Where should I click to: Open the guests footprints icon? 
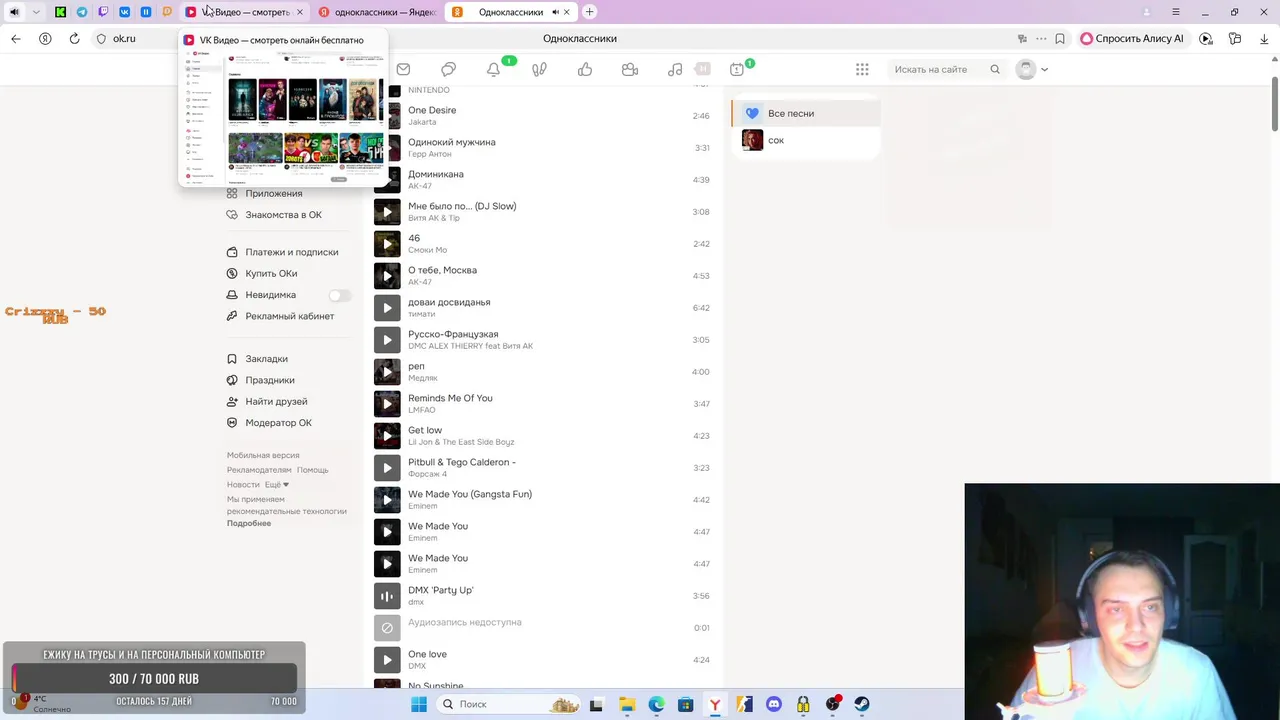click(539, 69)
